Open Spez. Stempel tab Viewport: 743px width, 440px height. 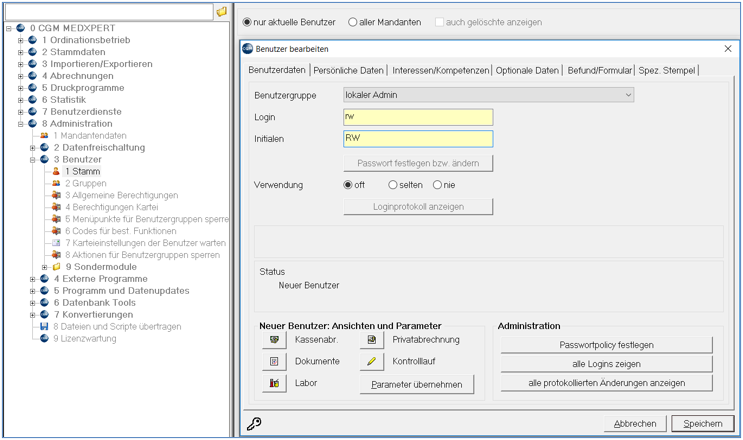pyautogui.click(x=667, y=71)
